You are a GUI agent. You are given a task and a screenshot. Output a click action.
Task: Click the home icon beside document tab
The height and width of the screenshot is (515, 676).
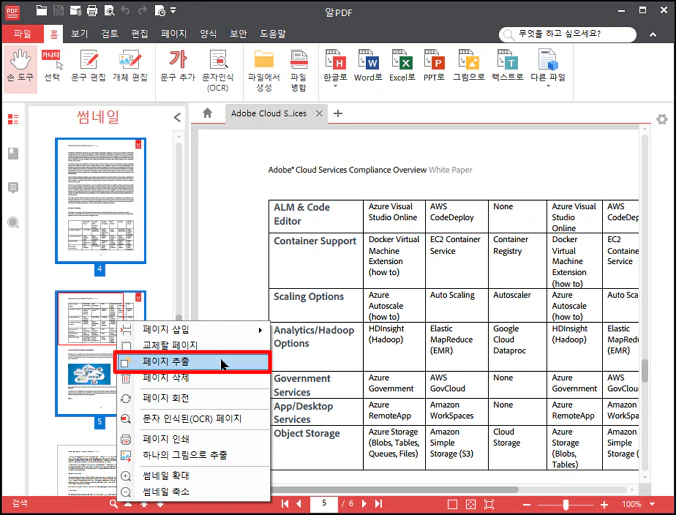[x=207, y=113]
